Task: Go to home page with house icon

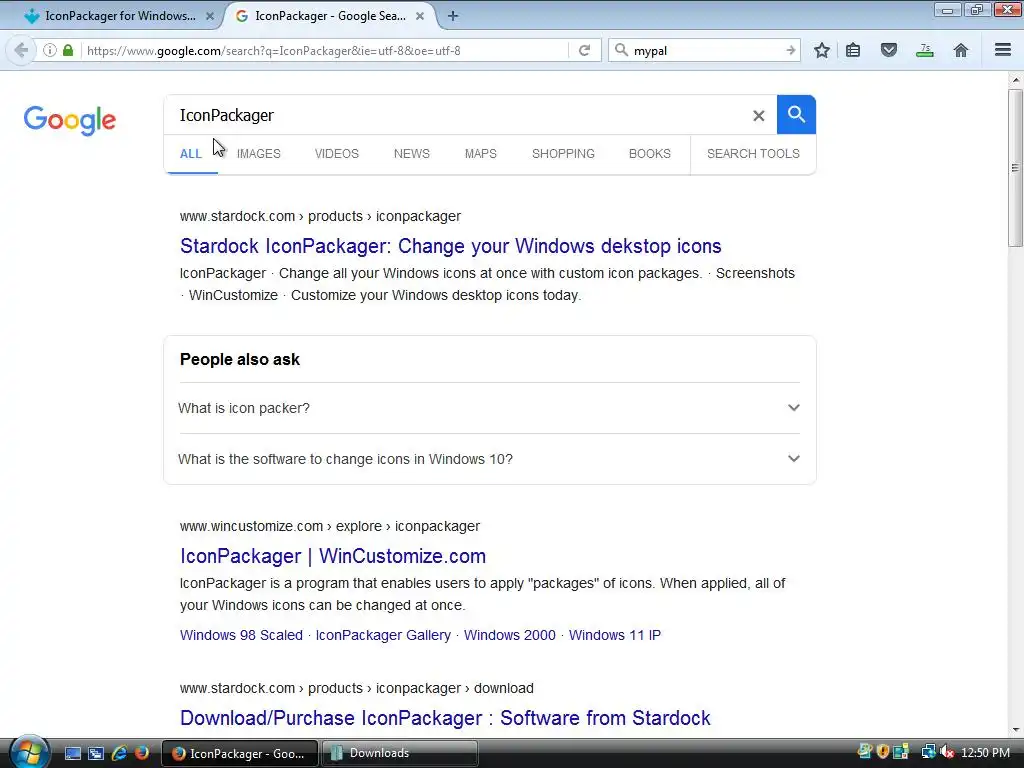Action: [961, 50]
